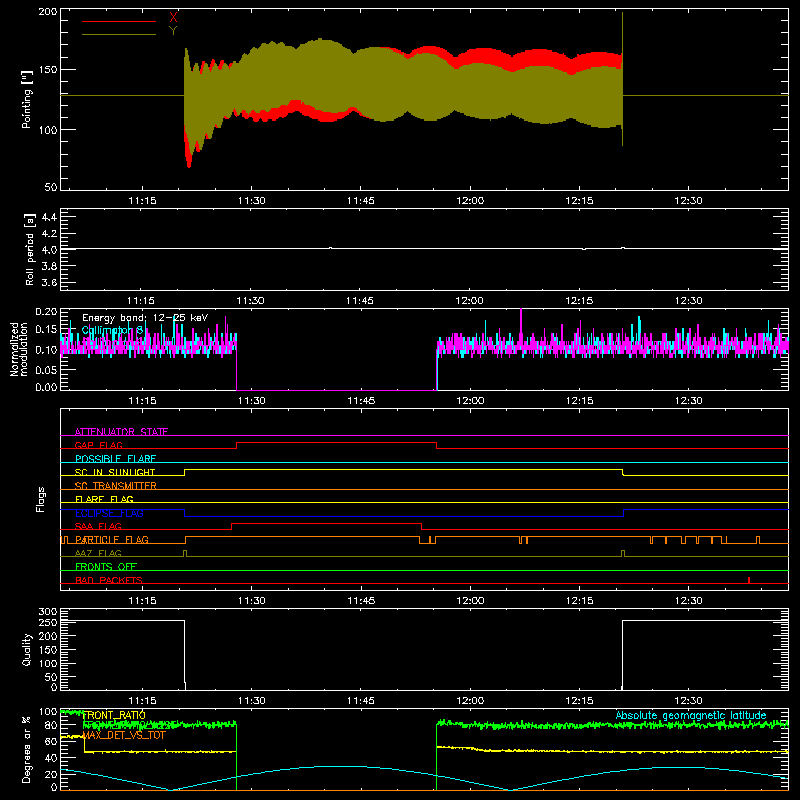800x800 pixels.
Task: Select the SC_IN_SUNLIGHT flag label
Action: [x=114, y=472]
